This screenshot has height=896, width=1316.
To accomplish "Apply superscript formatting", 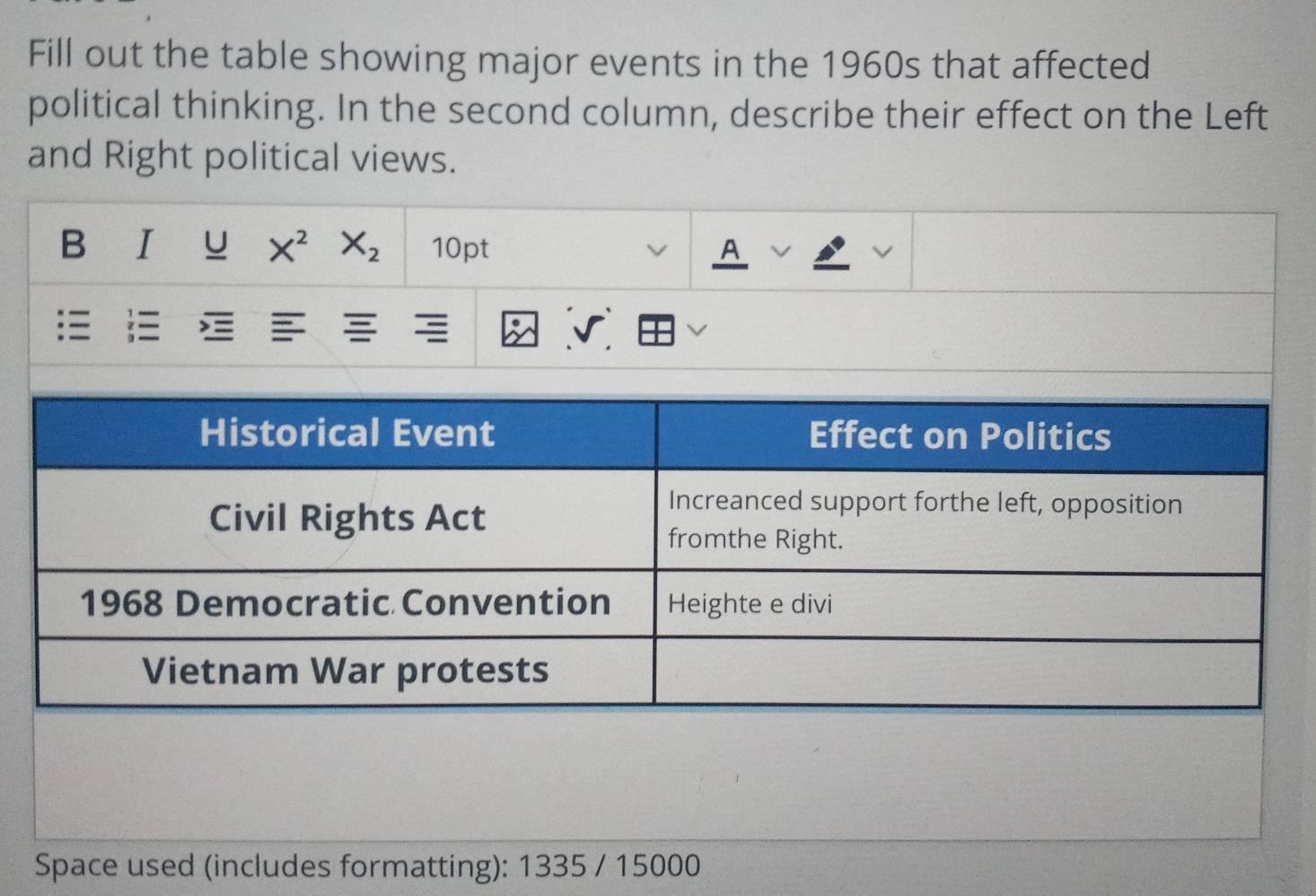I will point(287,246).
